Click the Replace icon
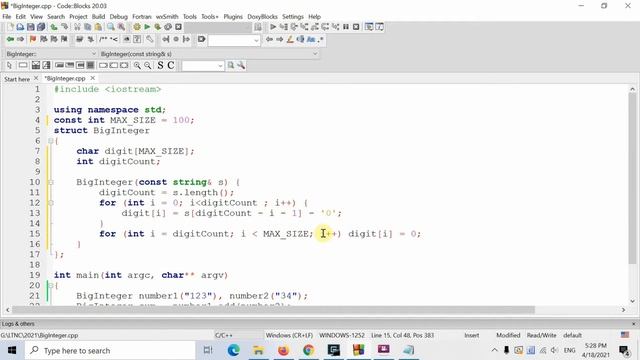640x360 pixels. pos(121,27)
